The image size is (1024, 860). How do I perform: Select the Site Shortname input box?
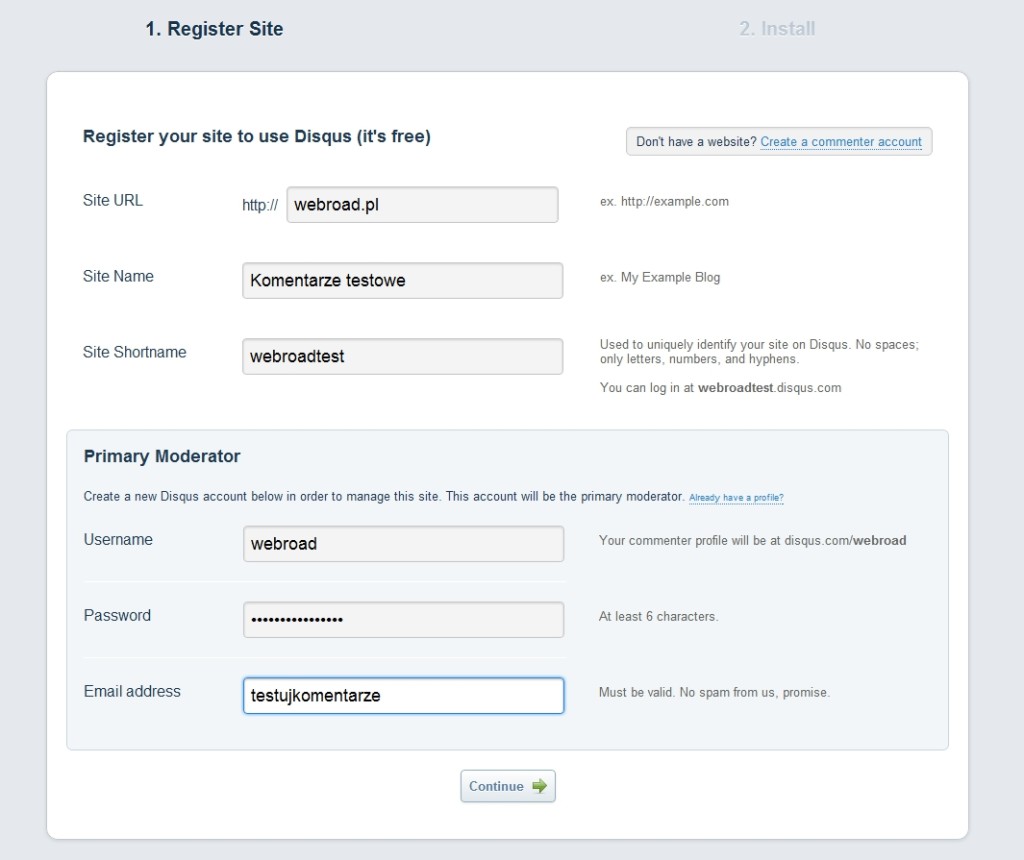[402, 356]
